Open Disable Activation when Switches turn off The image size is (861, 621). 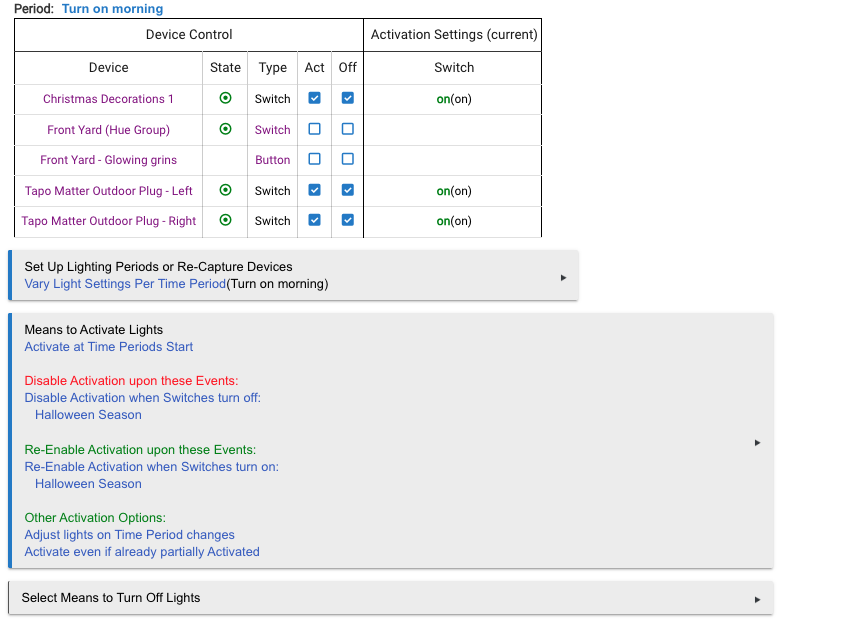click(142, 398)
